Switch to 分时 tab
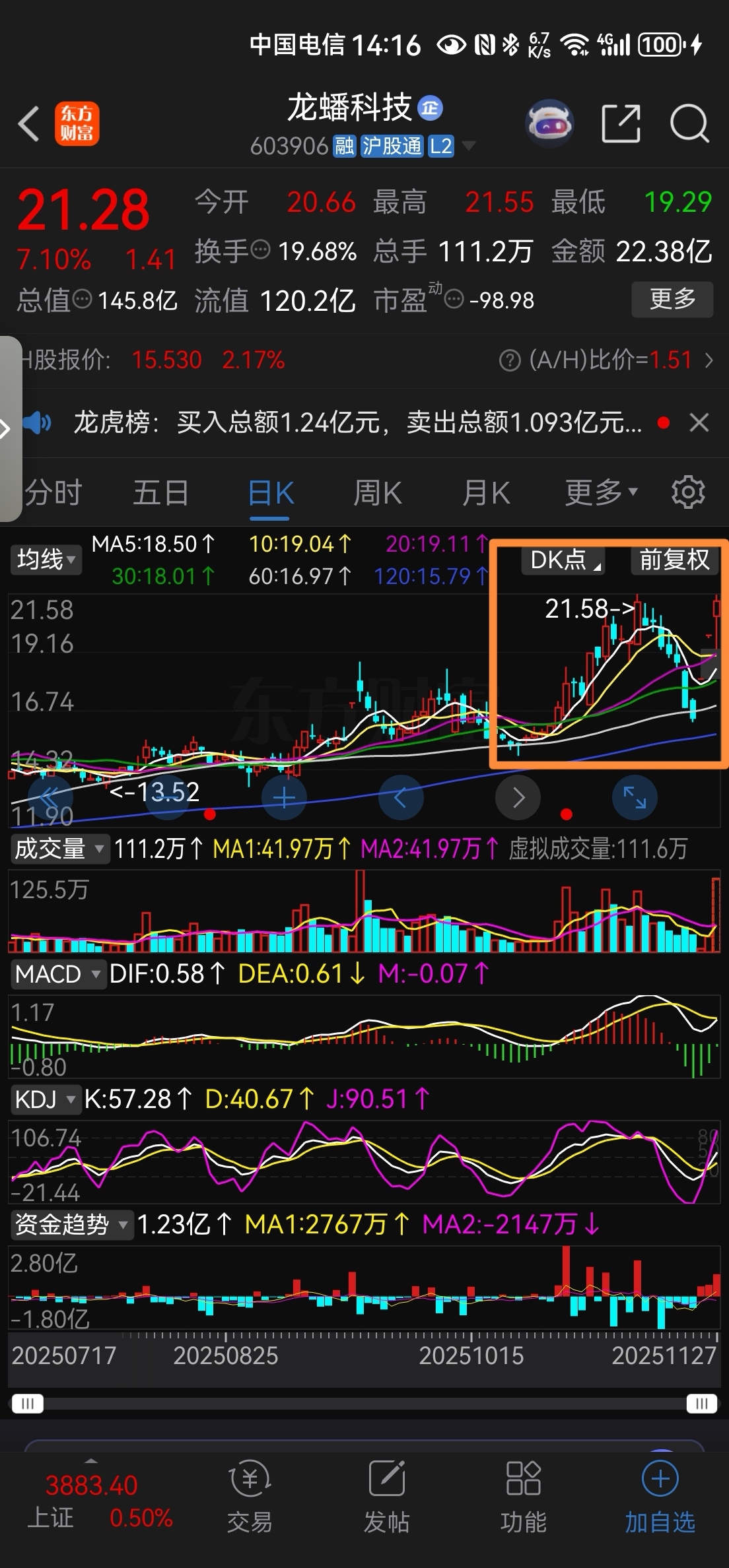Image resolution: width=729 pixels, height=1568 pixels. click(x=53, y=493)
